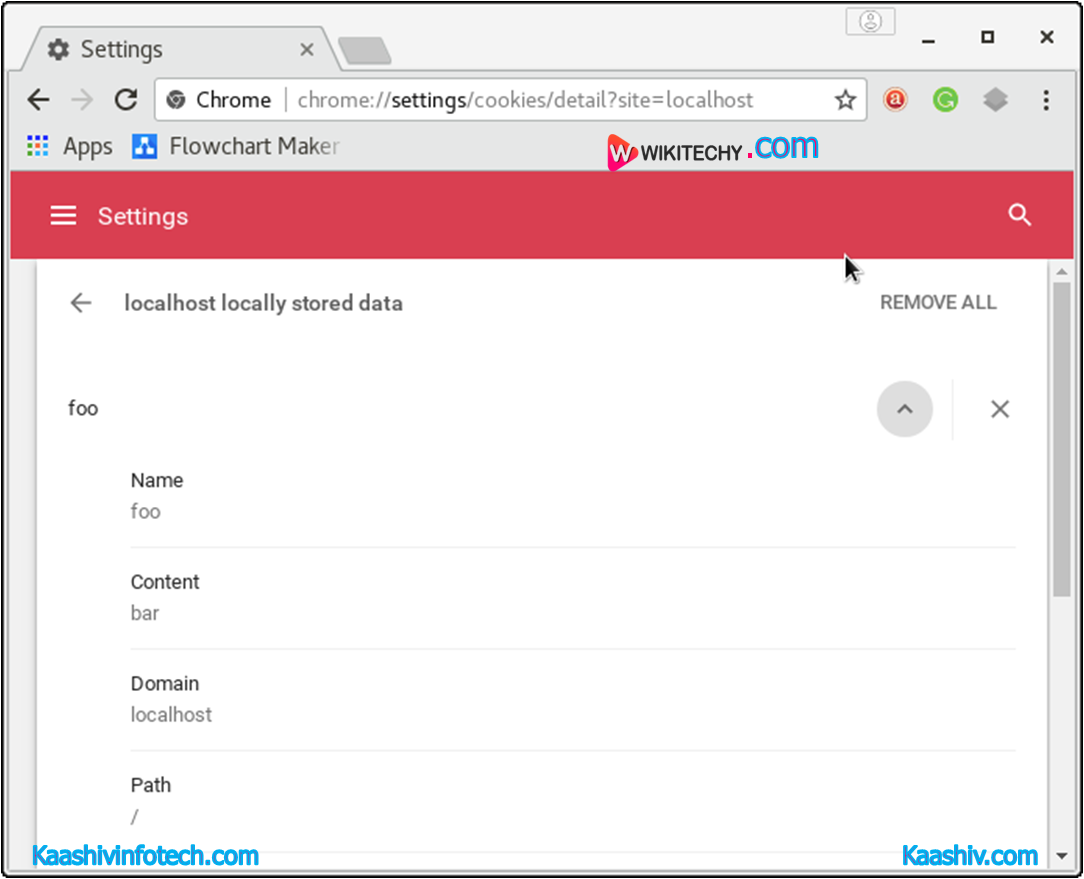Collapse the foo cookie details
Screen dimensions: 1084x879
[904, 409]
